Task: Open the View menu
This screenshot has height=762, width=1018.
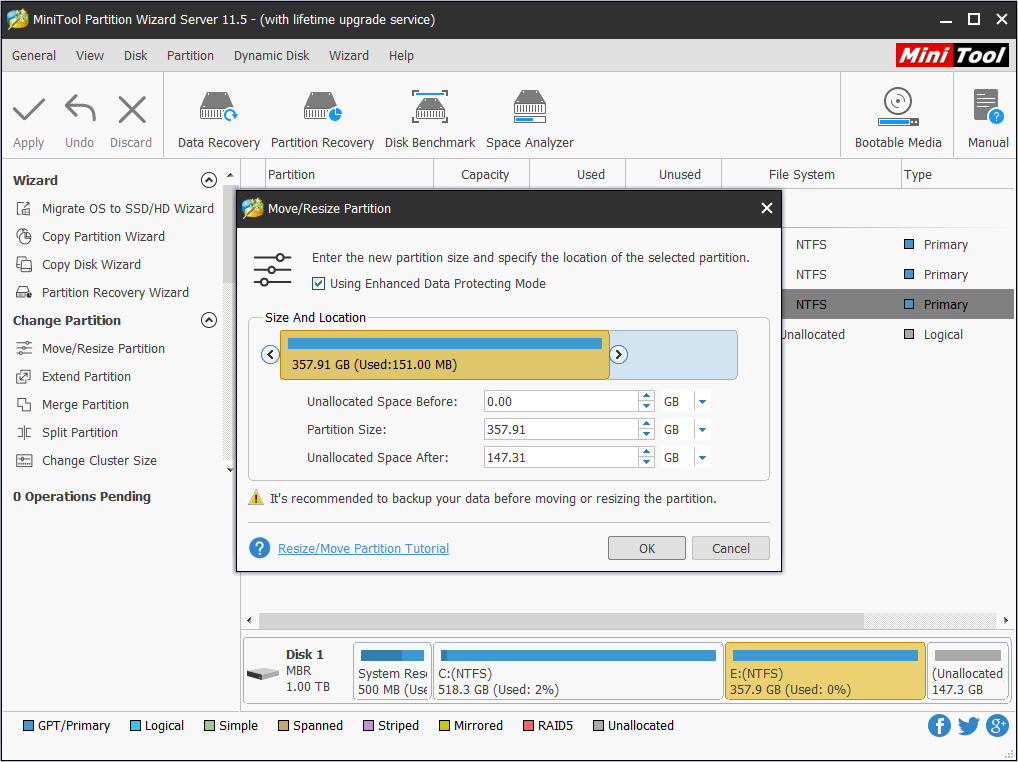Action: (90, 56)
